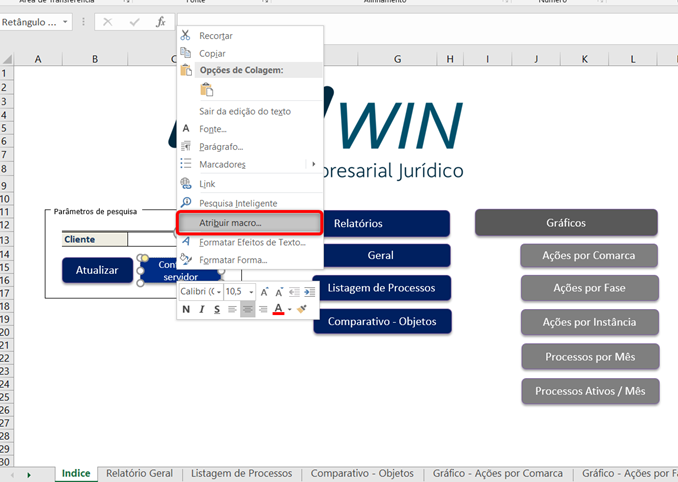The width and height of the screenshot is (678, 482).
Task: Select Formatar Forma... menu entry
Action: (x=233, y=260)
